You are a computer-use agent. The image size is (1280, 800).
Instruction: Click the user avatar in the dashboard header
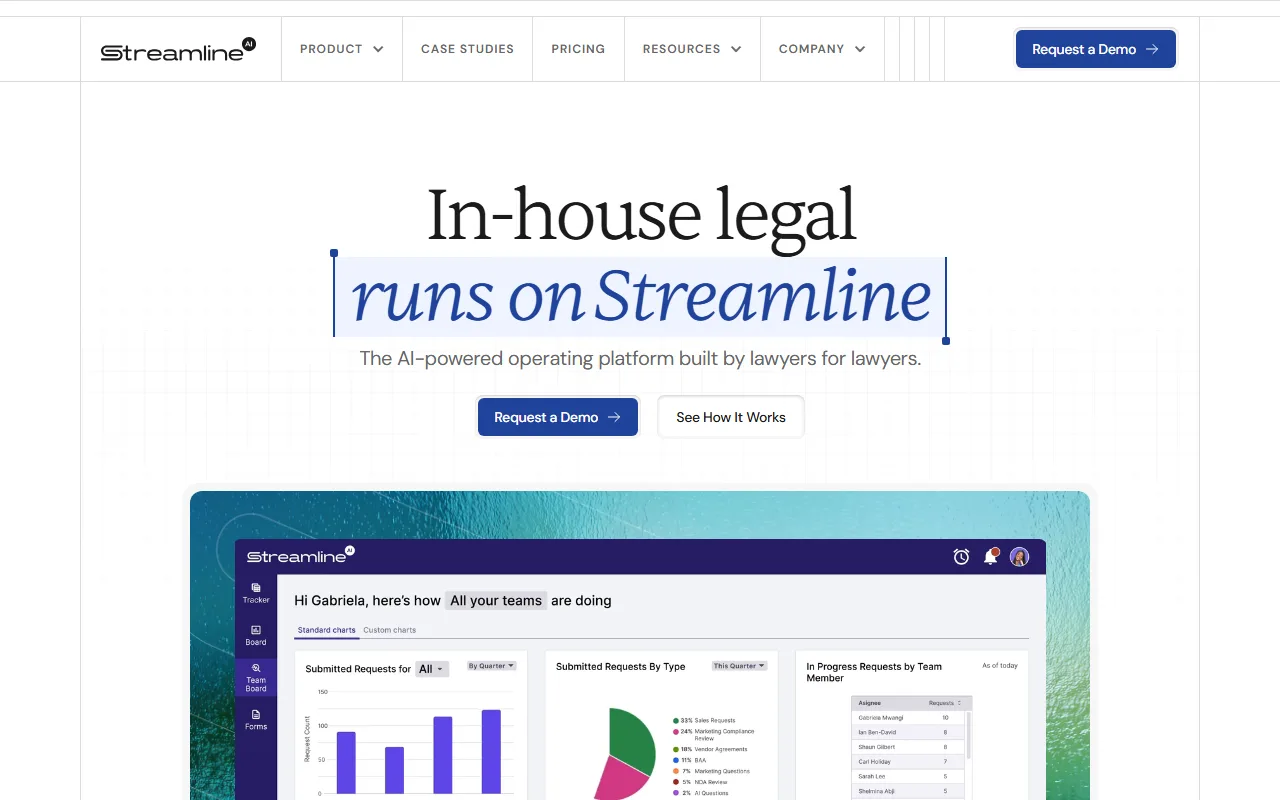tap(1019, 557)
